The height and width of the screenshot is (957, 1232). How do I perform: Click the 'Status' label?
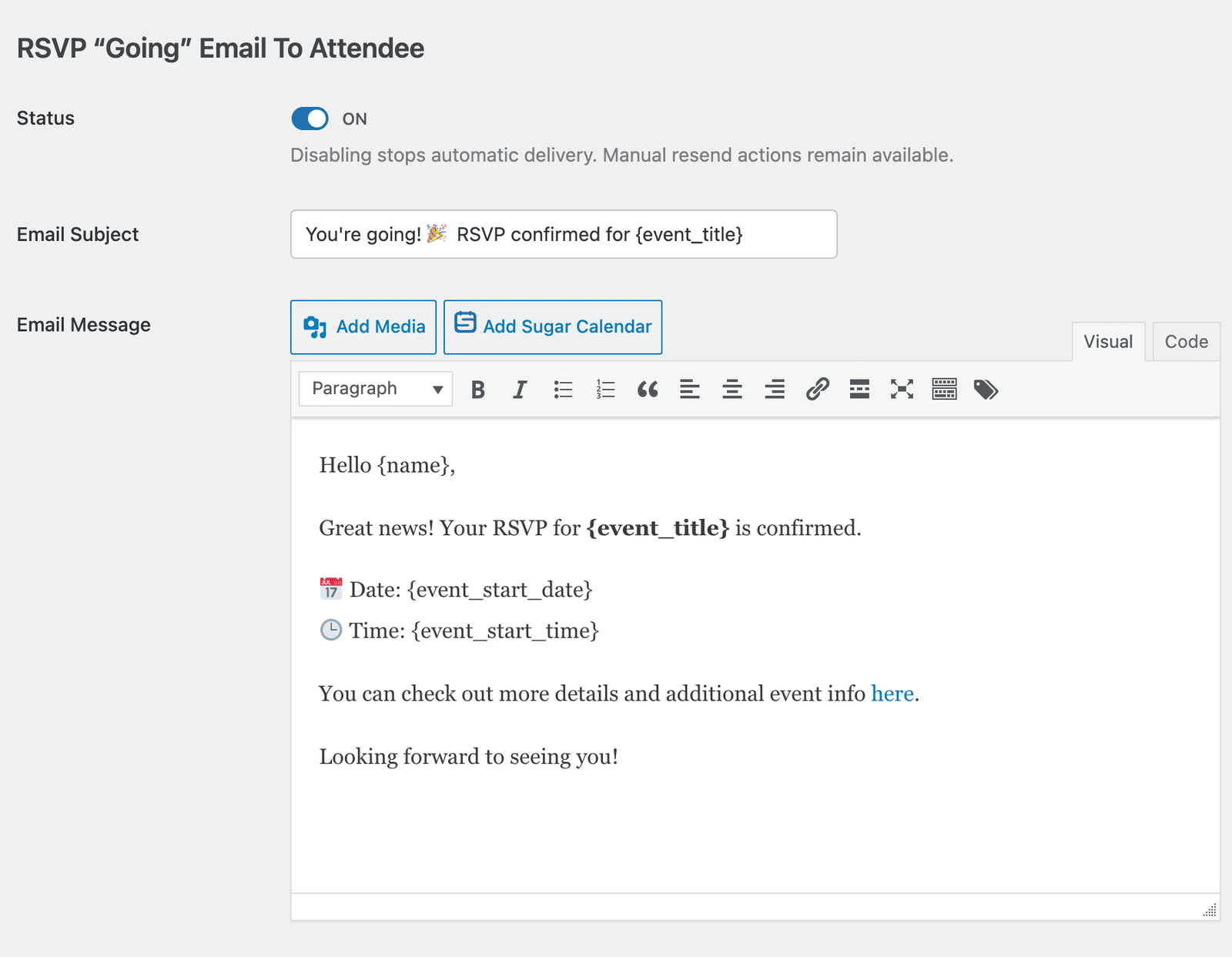[45, 119]
